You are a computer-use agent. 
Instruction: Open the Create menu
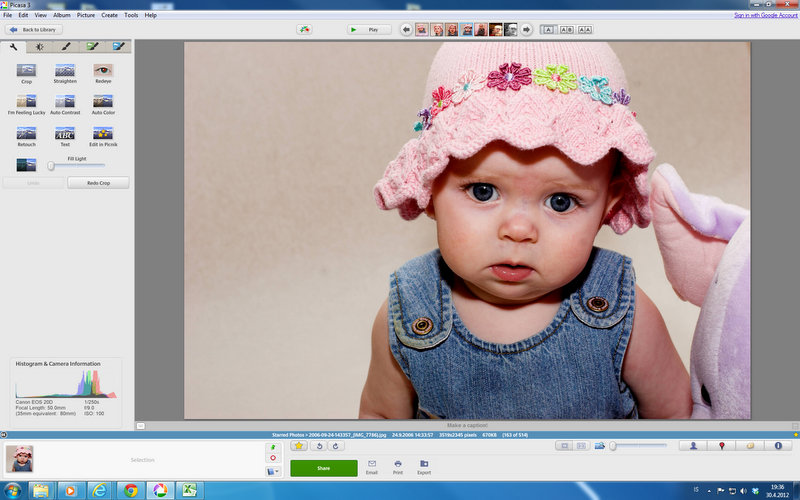pyautogui.click(x=109, y=15)
